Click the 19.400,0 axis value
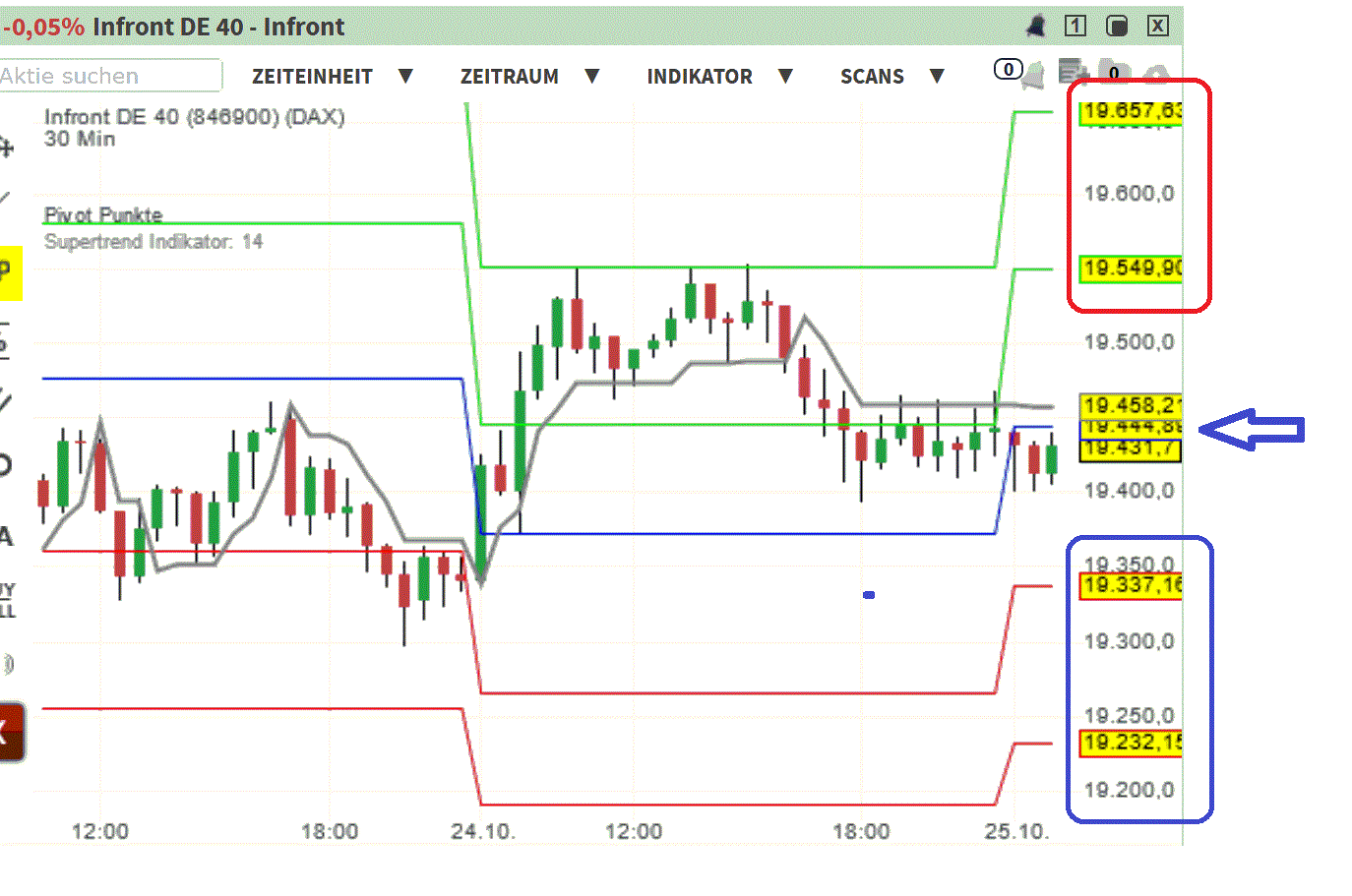Viewport: 1352px width, 896px height. pos(1129,490)
